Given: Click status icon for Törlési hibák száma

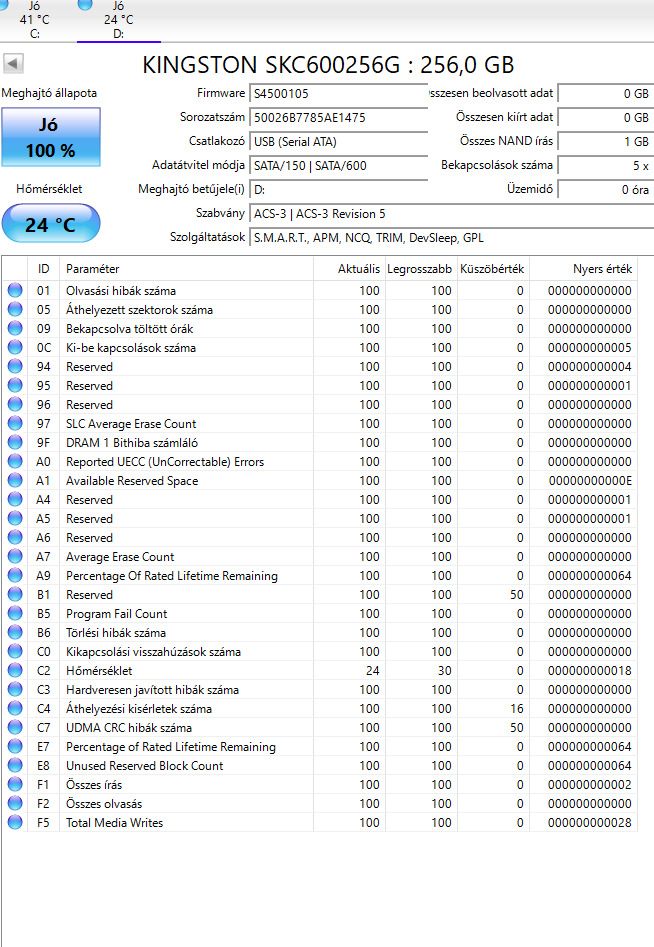Looking at the screenshot, I should (15, 632).
